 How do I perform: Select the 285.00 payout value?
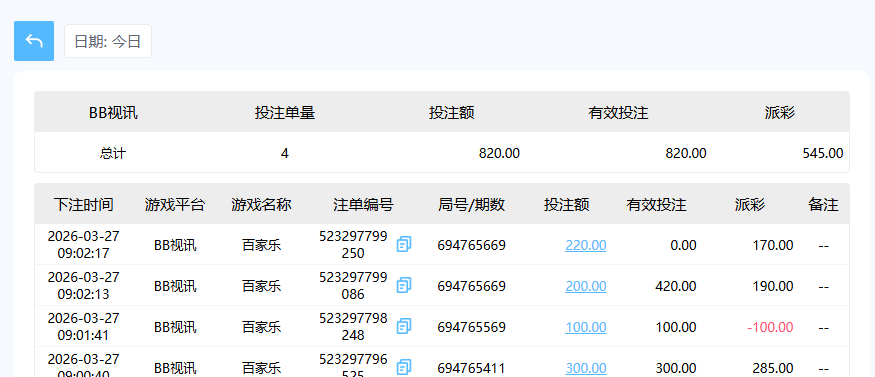773,368
